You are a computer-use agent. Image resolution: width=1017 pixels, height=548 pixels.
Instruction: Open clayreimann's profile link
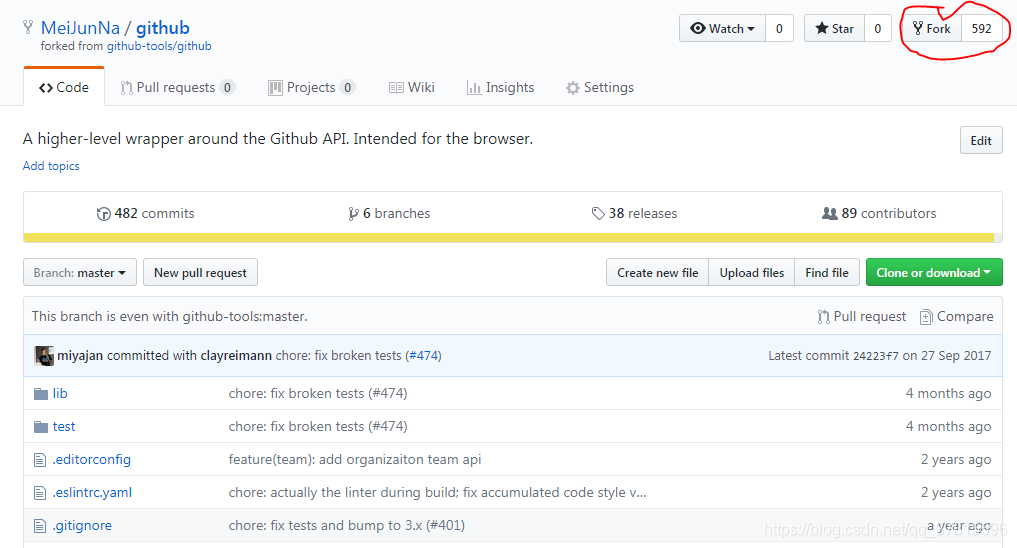[x=236, y=355]
